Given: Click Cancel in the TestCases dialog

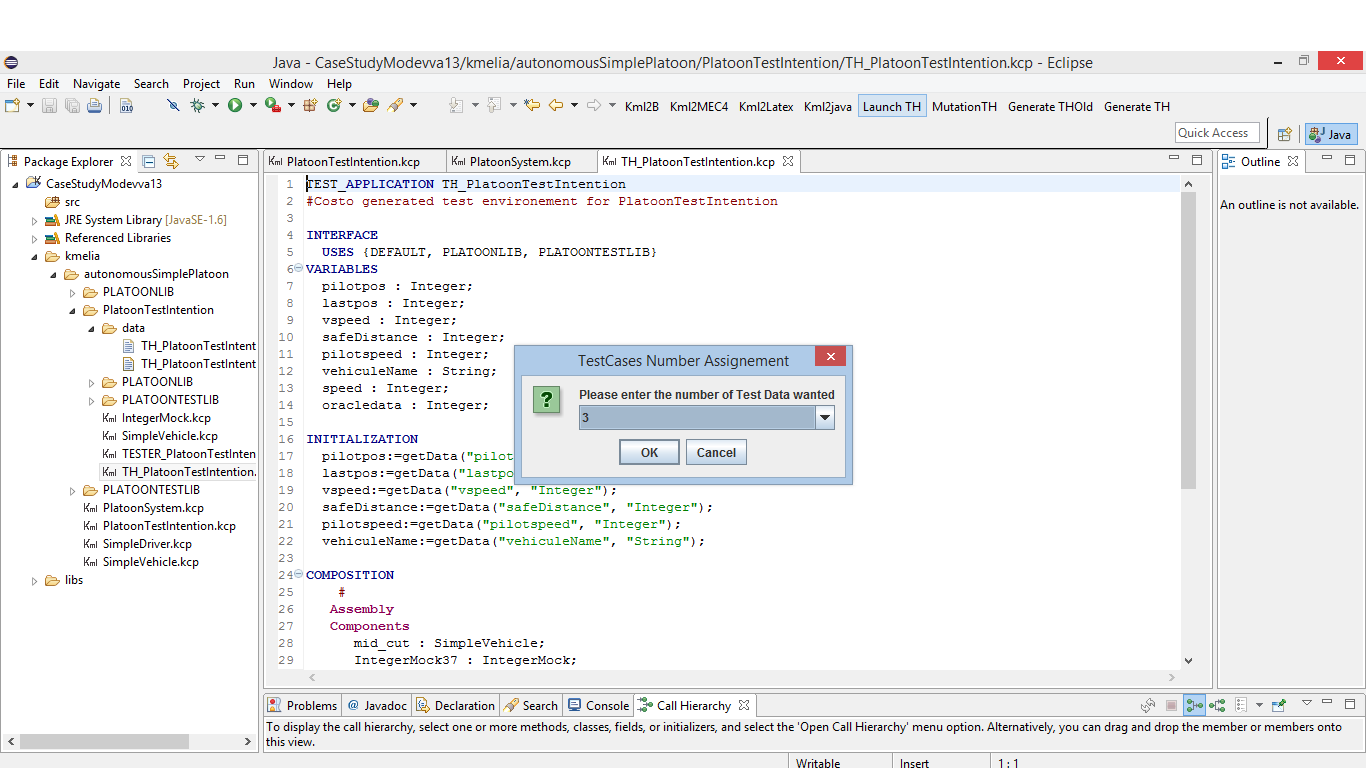Looking at the screenshot, I should point(716,452).
